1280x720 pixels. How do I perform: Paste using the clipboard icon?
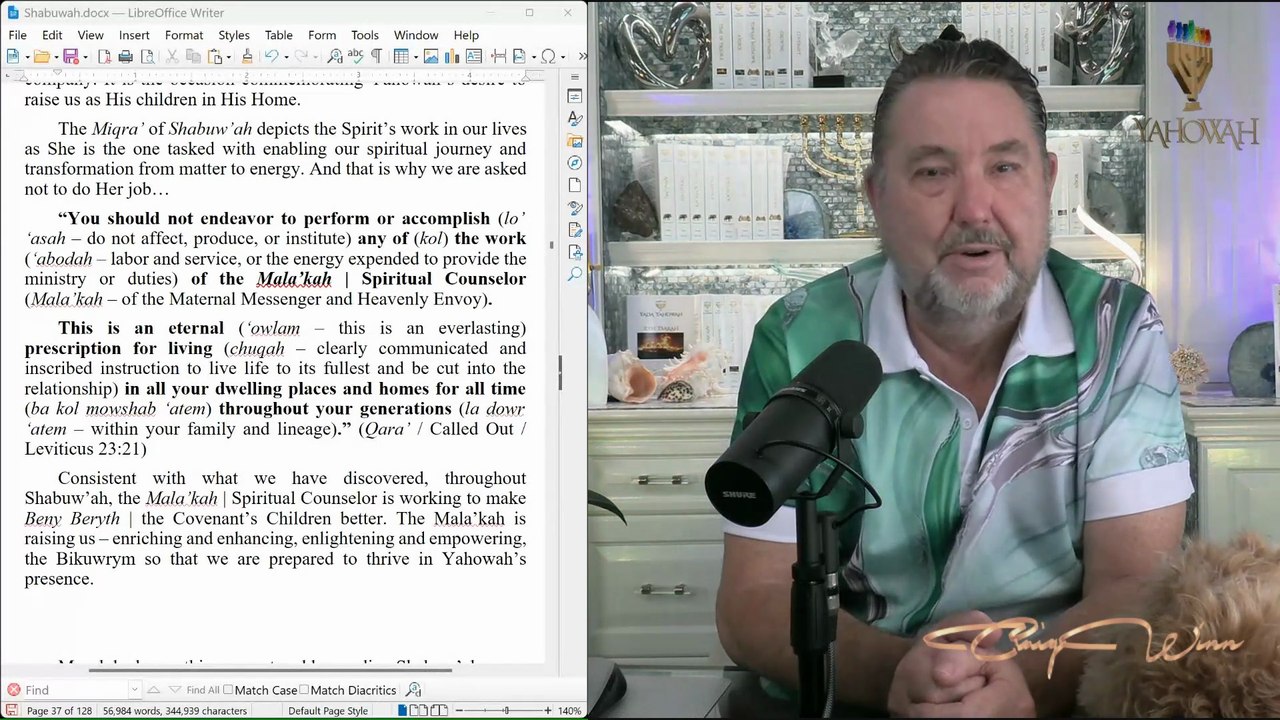click(x=214, y=56)
